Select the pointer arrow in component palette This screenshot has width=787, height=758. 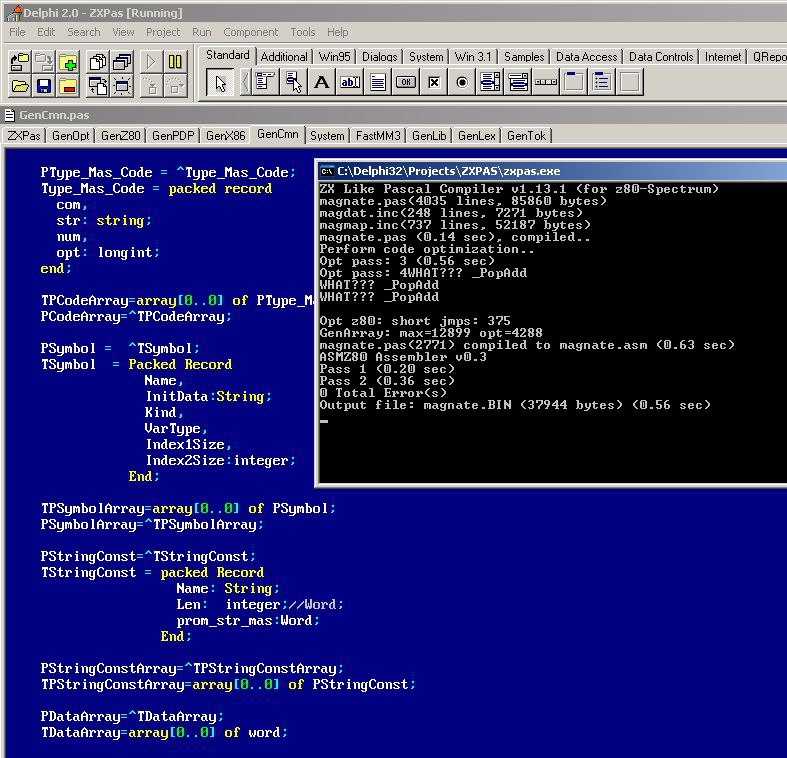220,82
